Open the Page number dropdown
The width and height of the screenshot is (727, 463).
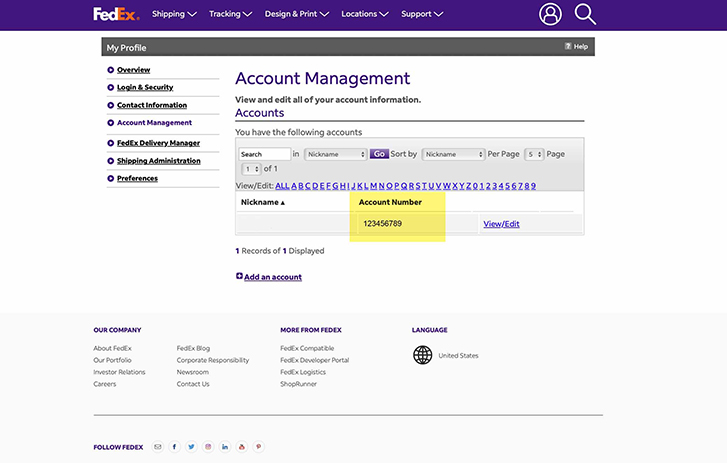(x=250, y=169)
